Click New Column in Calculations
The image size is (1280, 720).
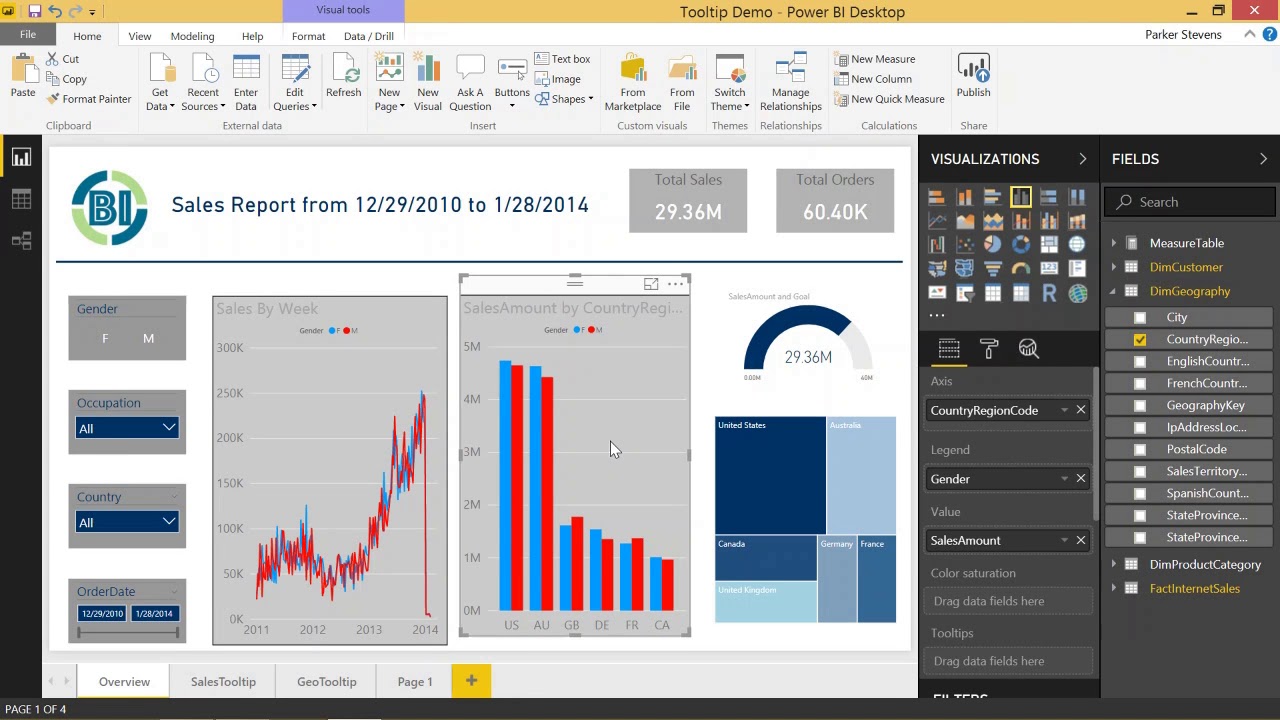tap(872, 79)
